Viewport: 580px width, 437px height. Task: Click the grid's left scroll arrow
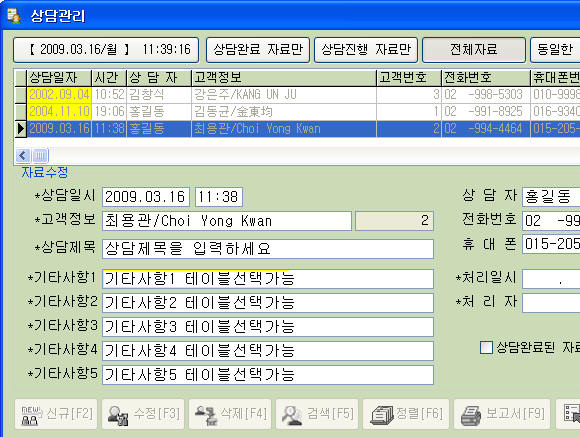click(23, 155)
